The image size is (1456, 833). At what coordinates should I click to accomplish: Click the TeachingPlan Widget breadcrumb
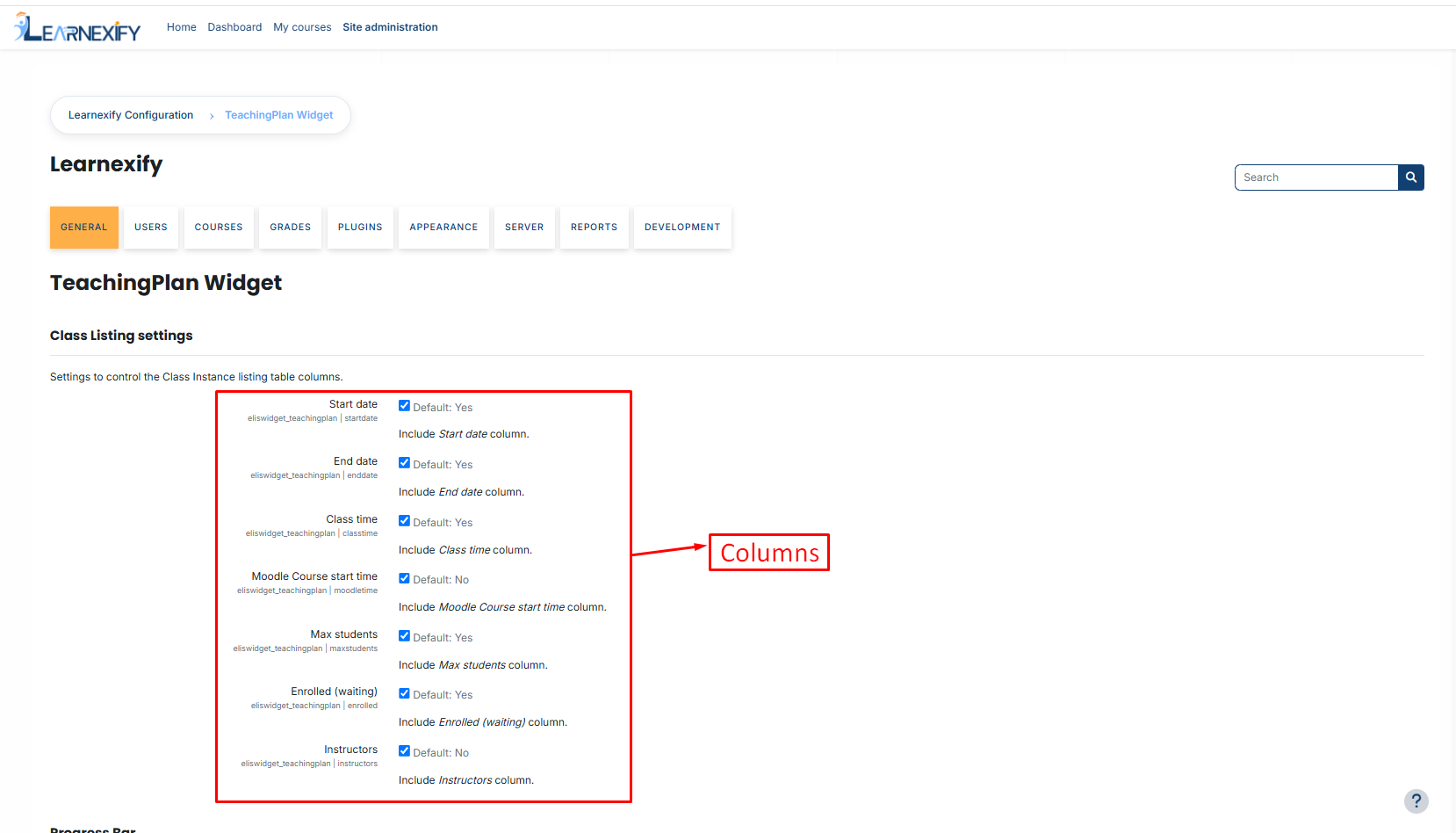click(x=279, y=115)
